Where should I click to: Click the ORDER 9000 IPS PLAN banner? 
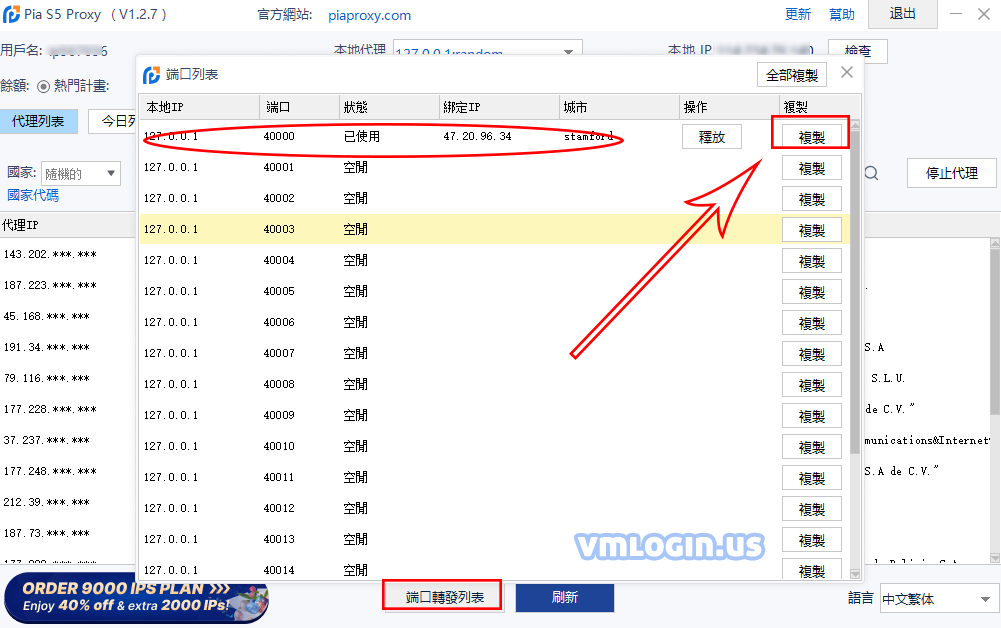click(x=136, y=597)
